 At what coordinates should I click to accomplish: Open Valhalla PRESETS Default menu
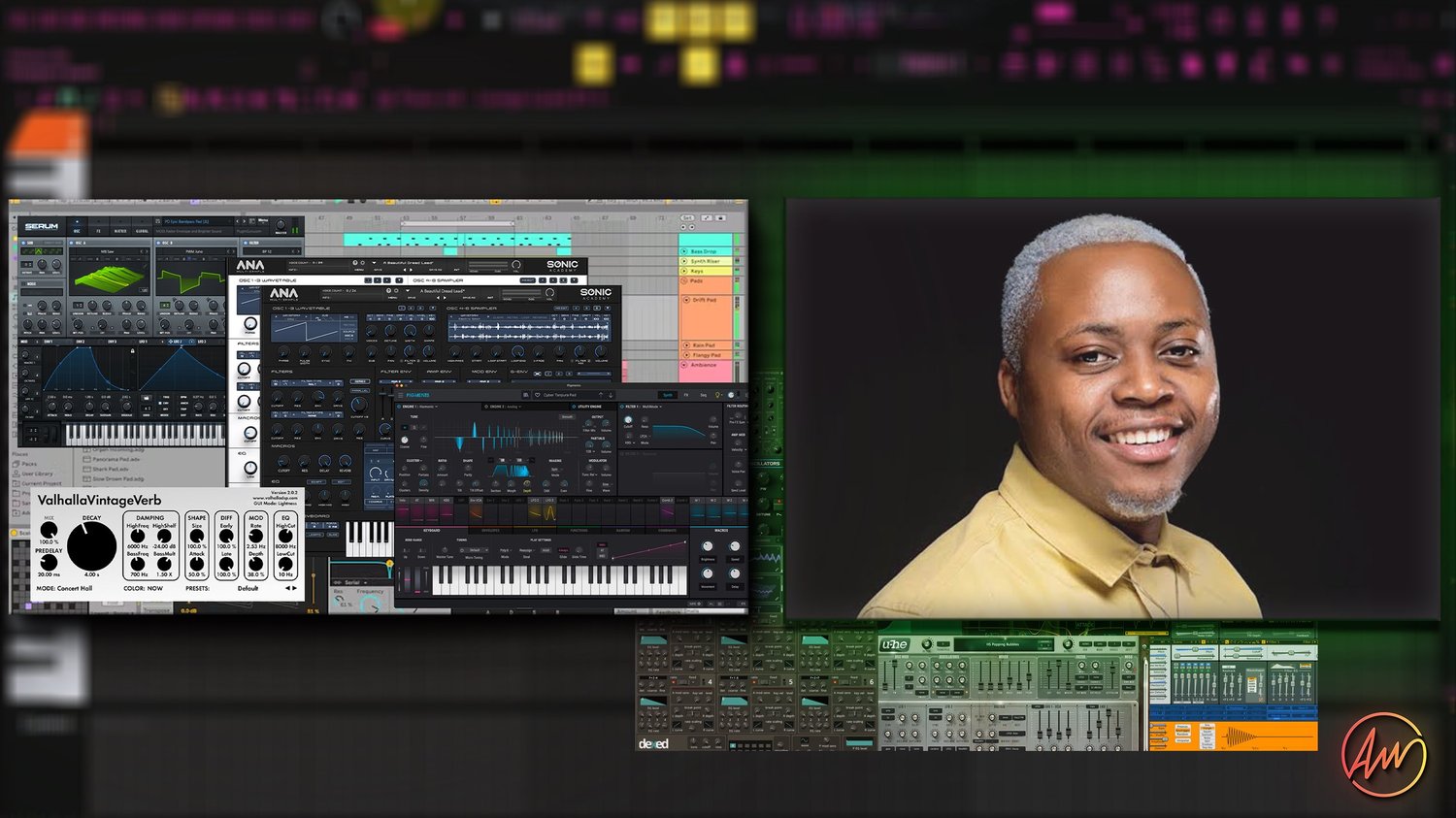coord(248,588)
